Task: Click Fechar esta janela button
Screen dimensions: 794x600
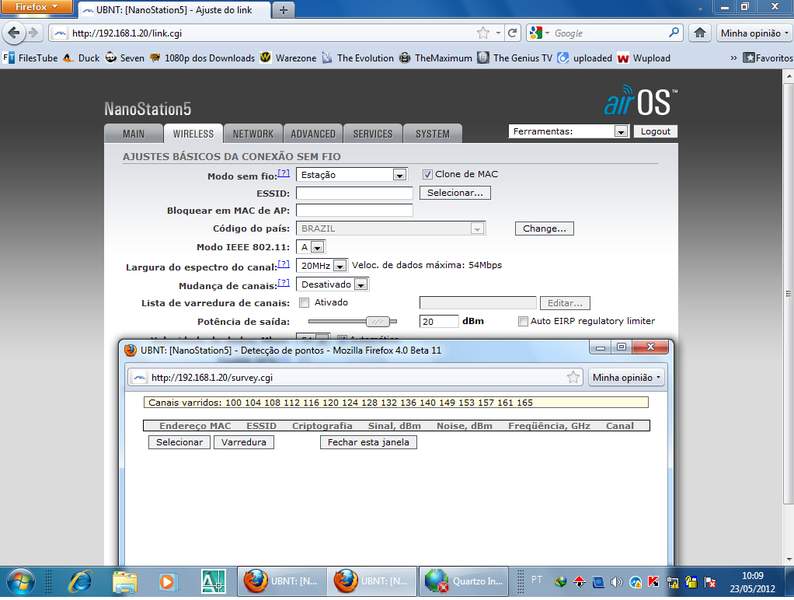Action: [368, 442]
